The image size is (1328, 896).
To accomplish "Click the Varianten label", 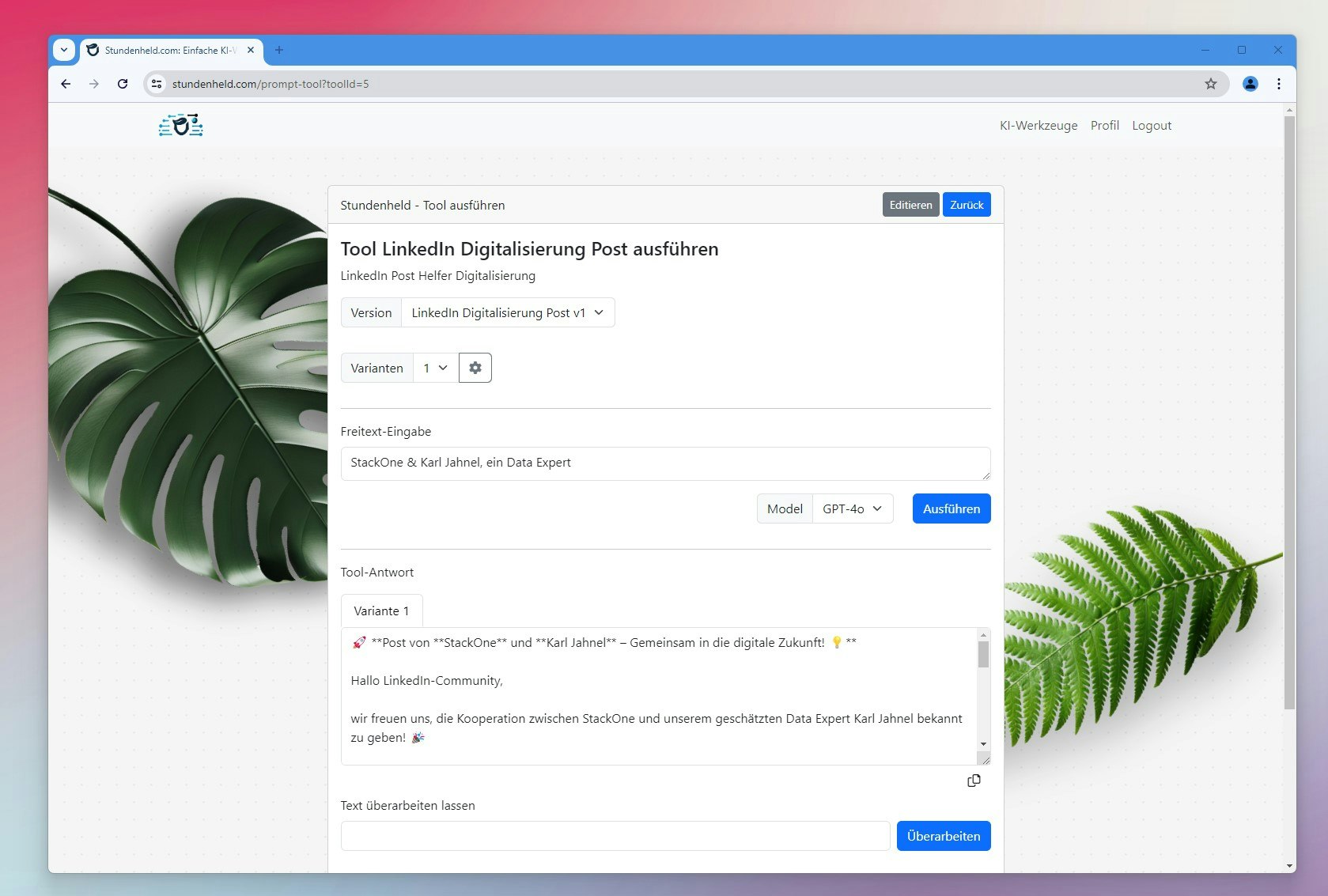I will point(376,368).
